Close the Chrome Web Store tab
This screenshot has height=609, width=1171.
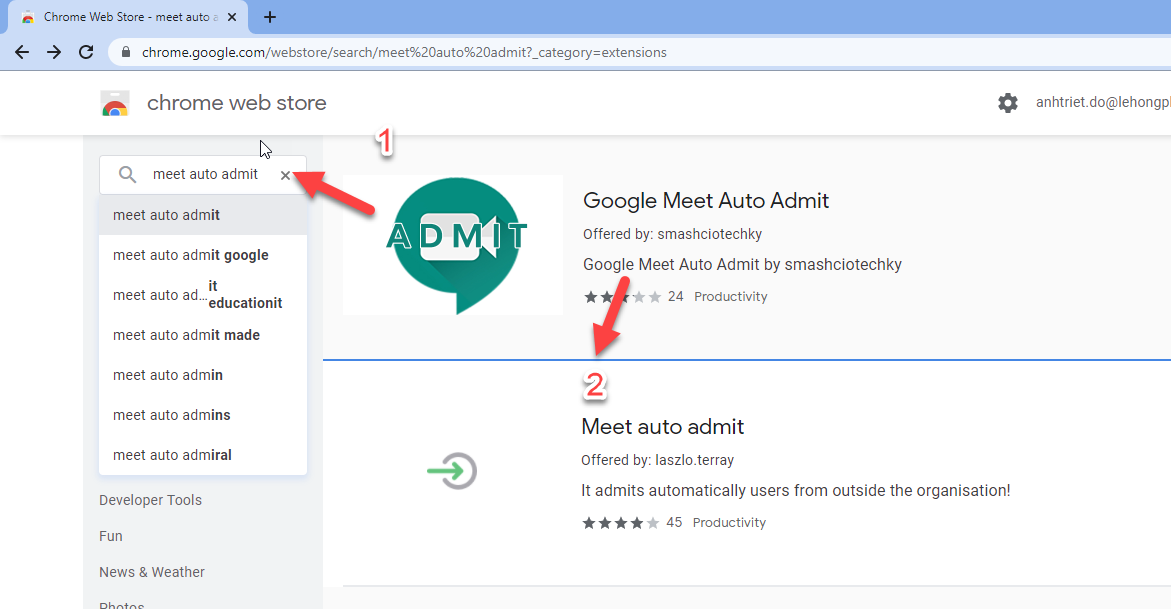[x=232, y=16]
